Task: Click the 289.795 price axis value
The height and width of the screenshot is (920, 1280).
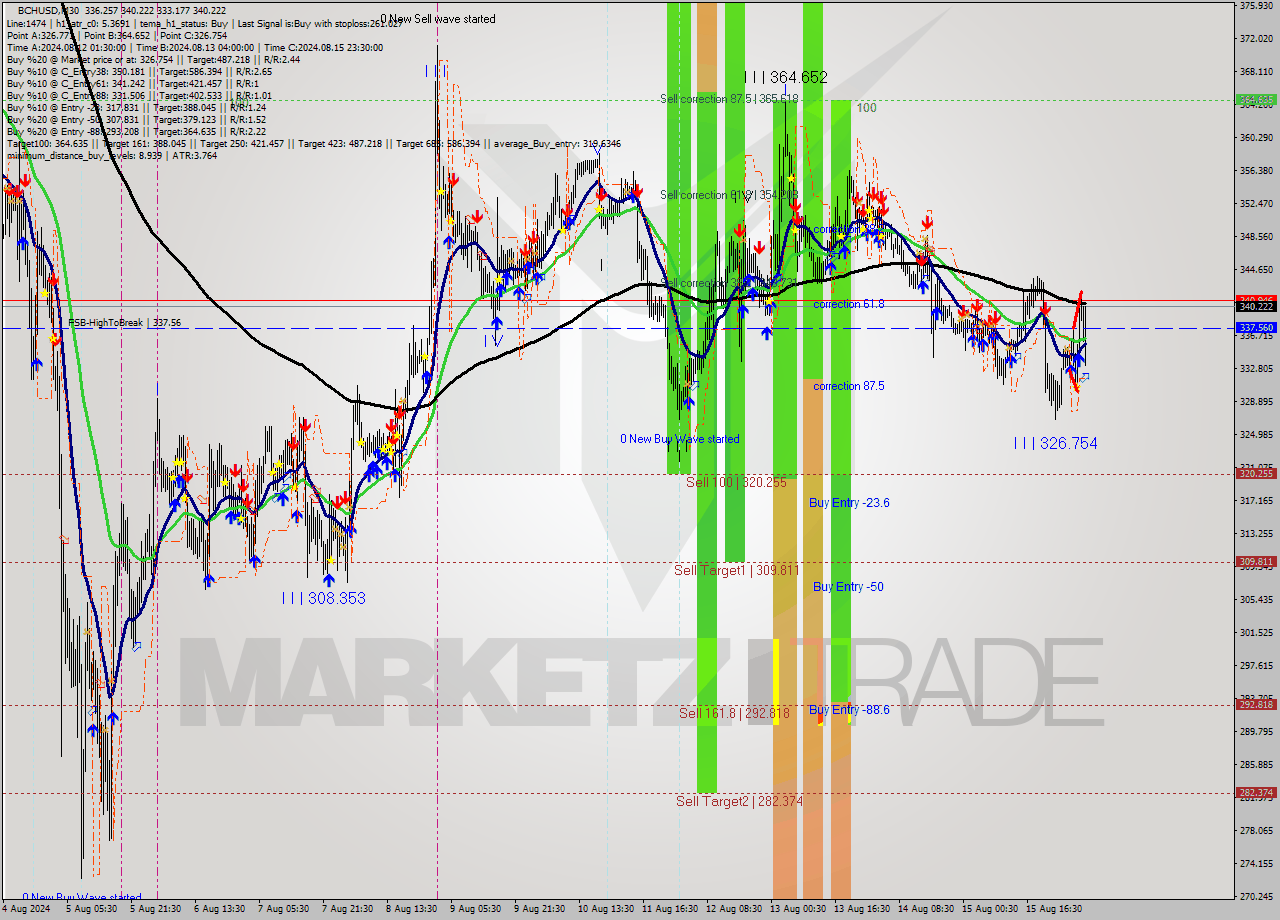Action: (1257, 732)
